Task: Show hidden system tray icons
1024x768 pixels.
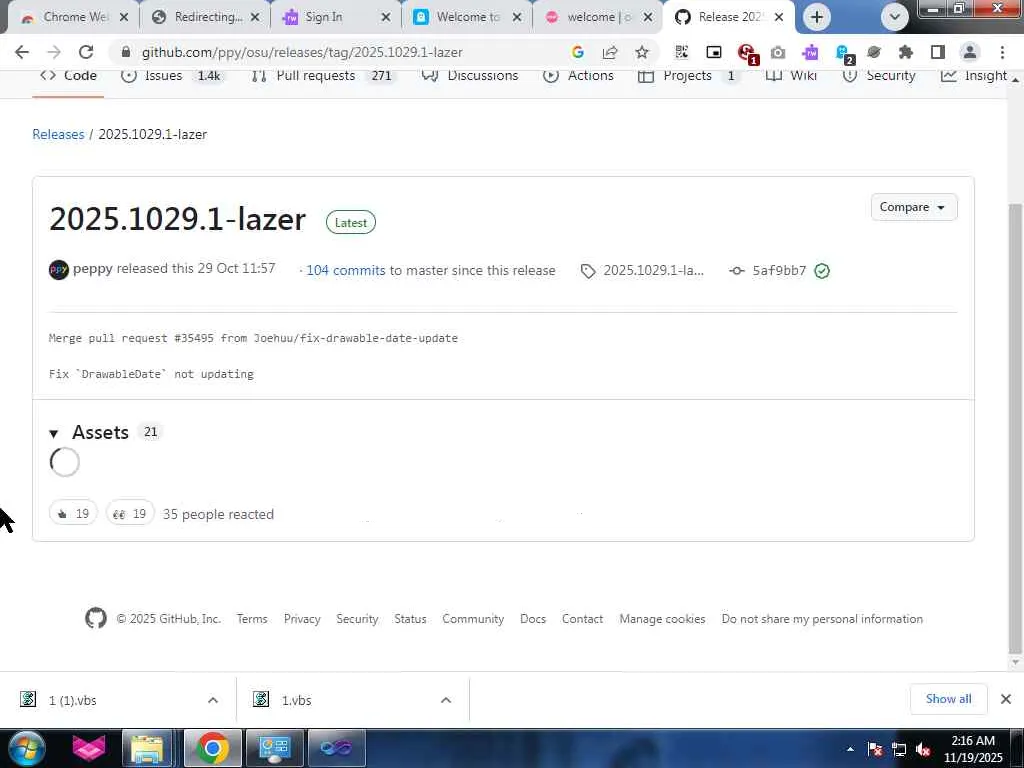Action: (x=850, y=750)
